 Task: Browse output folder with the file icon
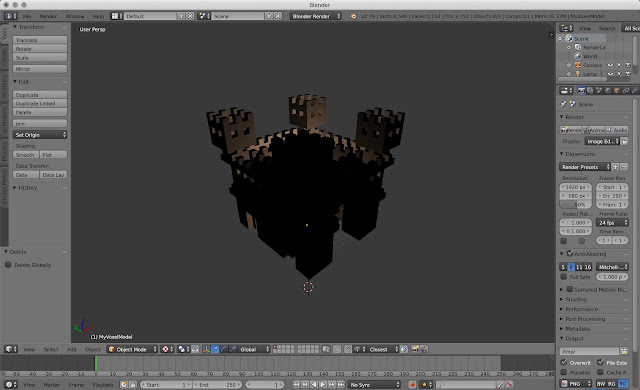[624, 351]
